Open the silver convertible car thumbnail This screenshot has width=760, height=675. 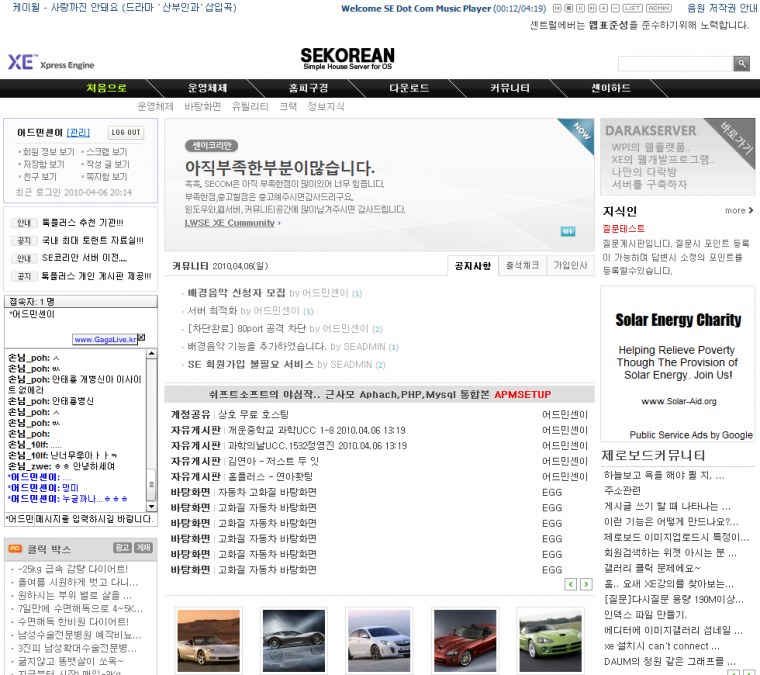click(x=208, y=641)
